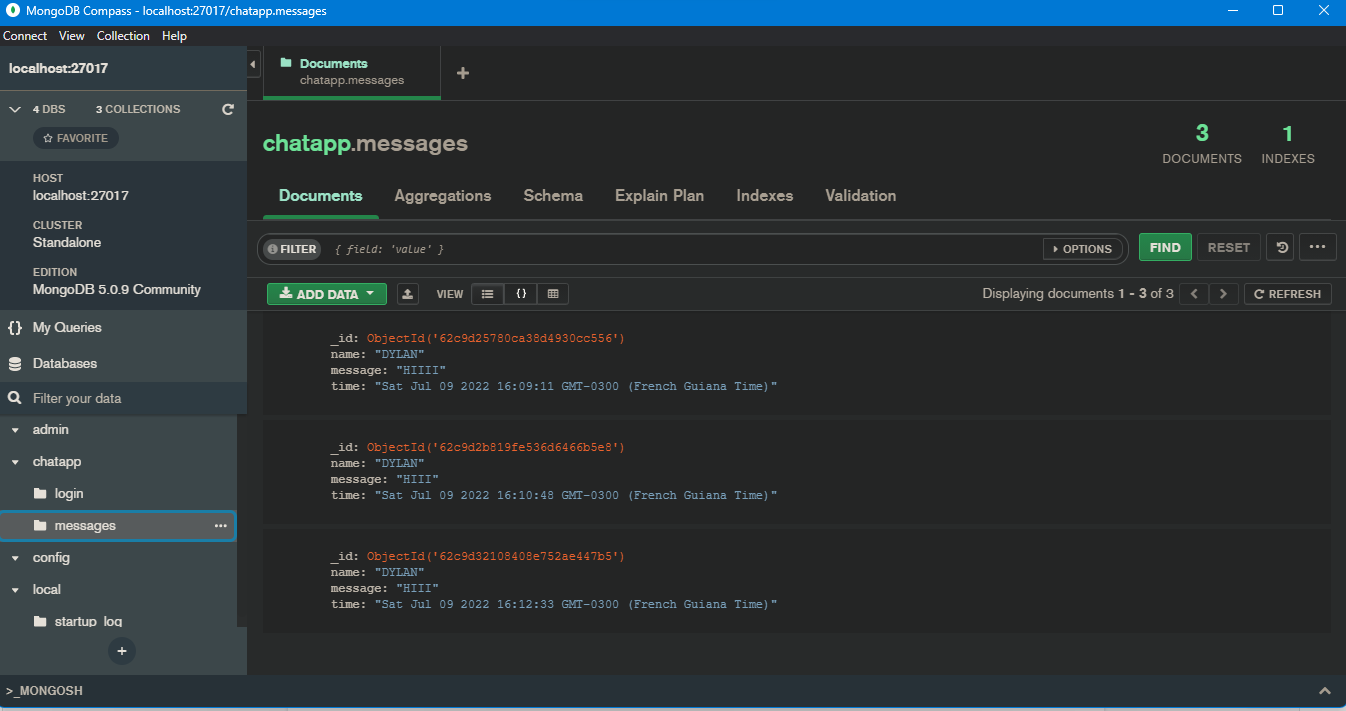Click the third document ObjectId ending 447b5

[495, 556]
